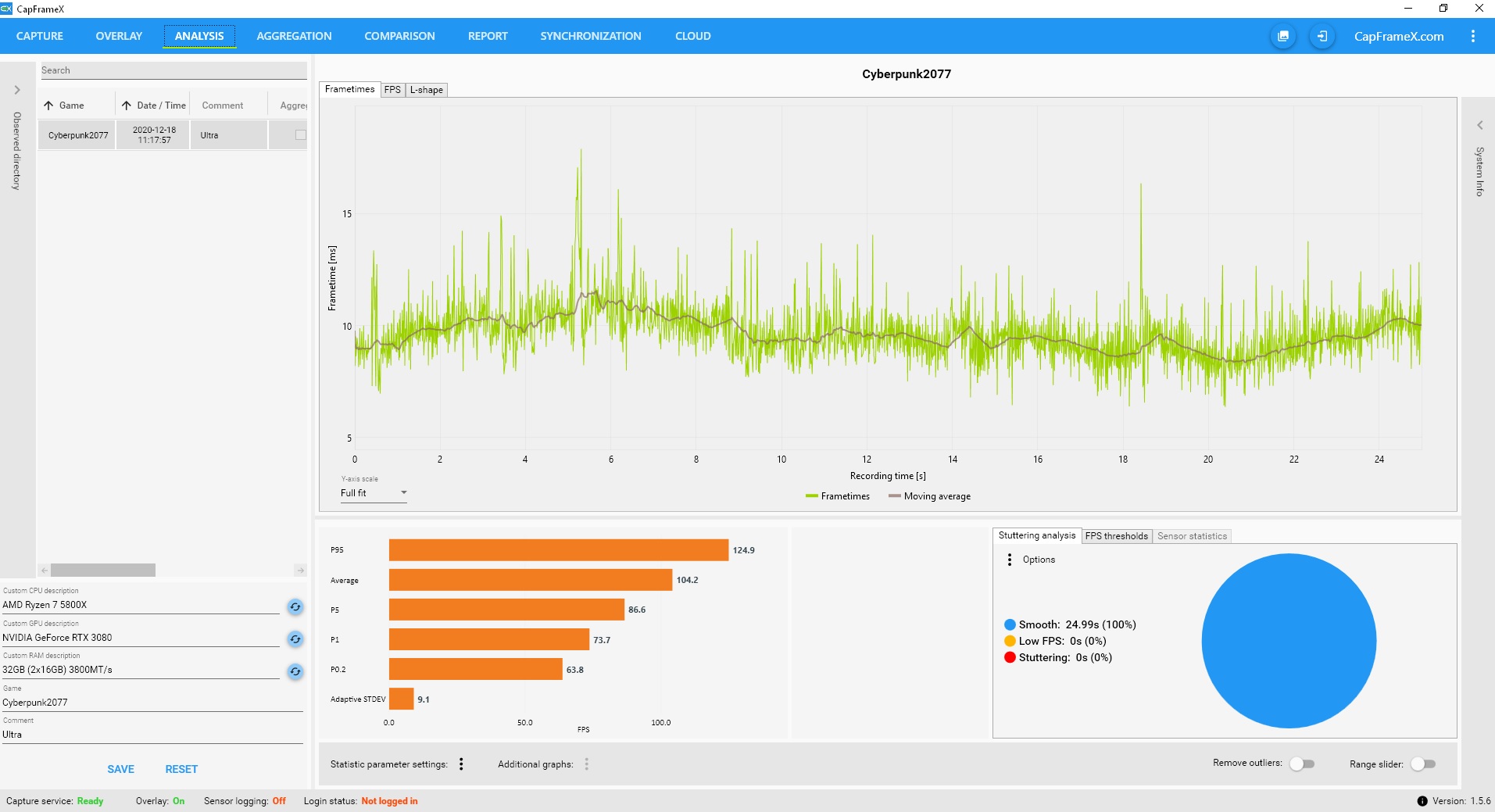Click the Search records field
Viewport: 1495px width, 812px height.
pos(173,70)
